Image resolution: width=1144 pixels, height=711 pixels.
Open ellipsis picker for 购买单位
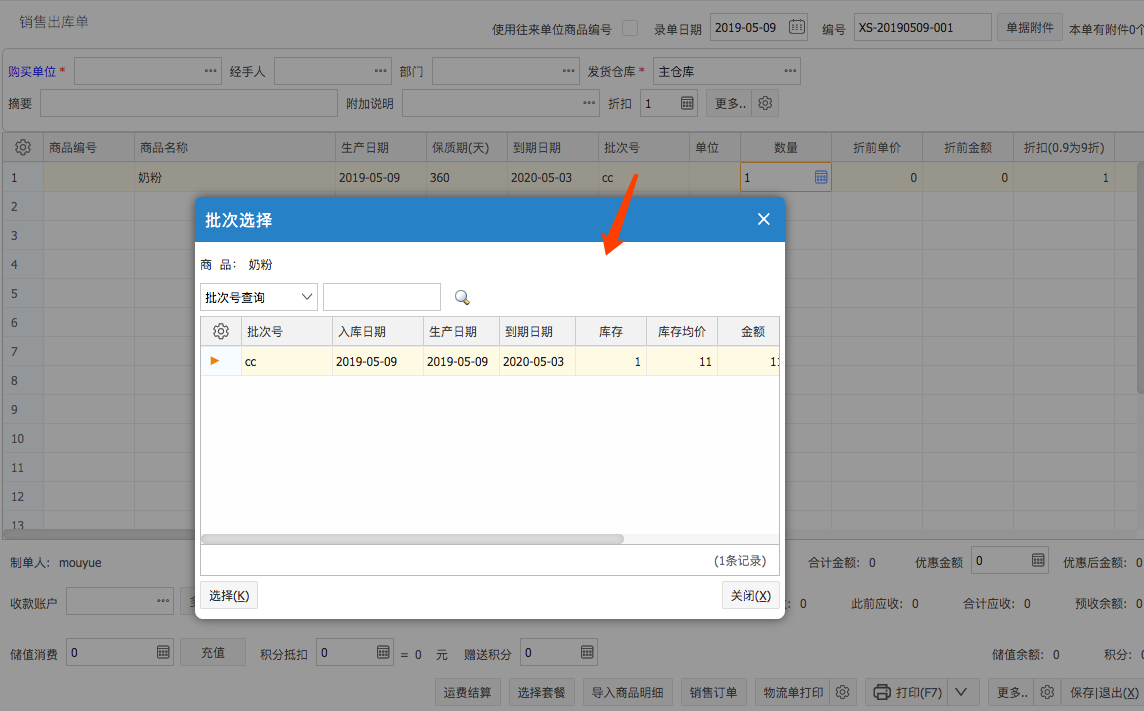pyautogui.click(x=210, y=71)
